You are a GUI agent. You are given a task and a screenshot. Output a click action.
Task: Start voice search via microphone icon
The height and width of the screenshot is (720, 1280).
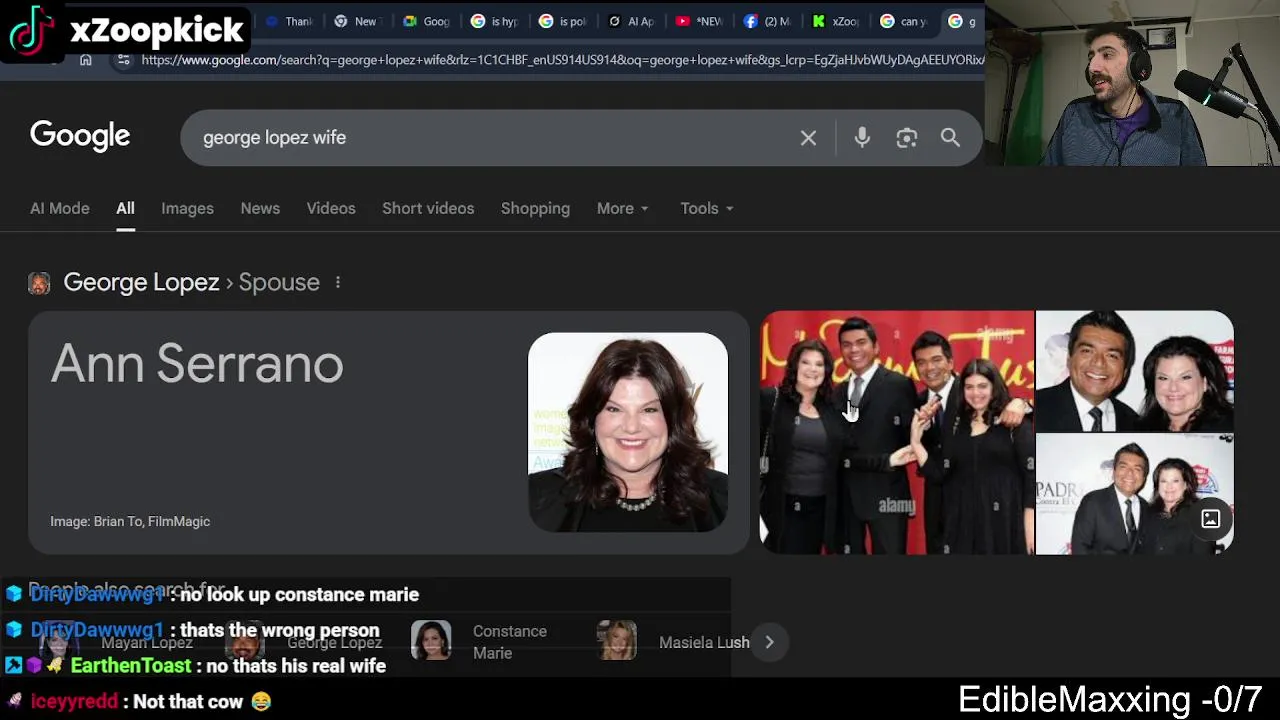pos(862,138)
